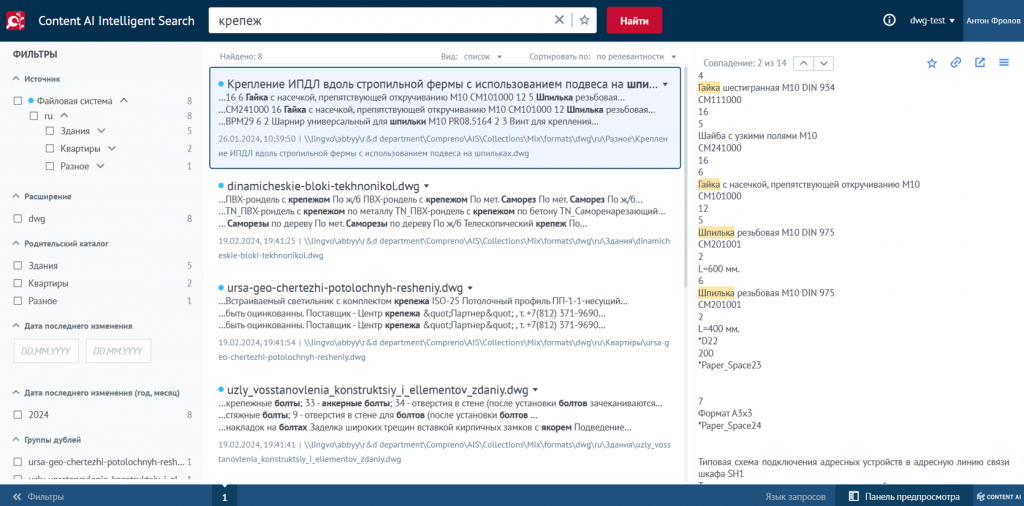This screenshot has width=1024, height=506.
Task: Clear the search query with X icon
Action: pos(559,20)
